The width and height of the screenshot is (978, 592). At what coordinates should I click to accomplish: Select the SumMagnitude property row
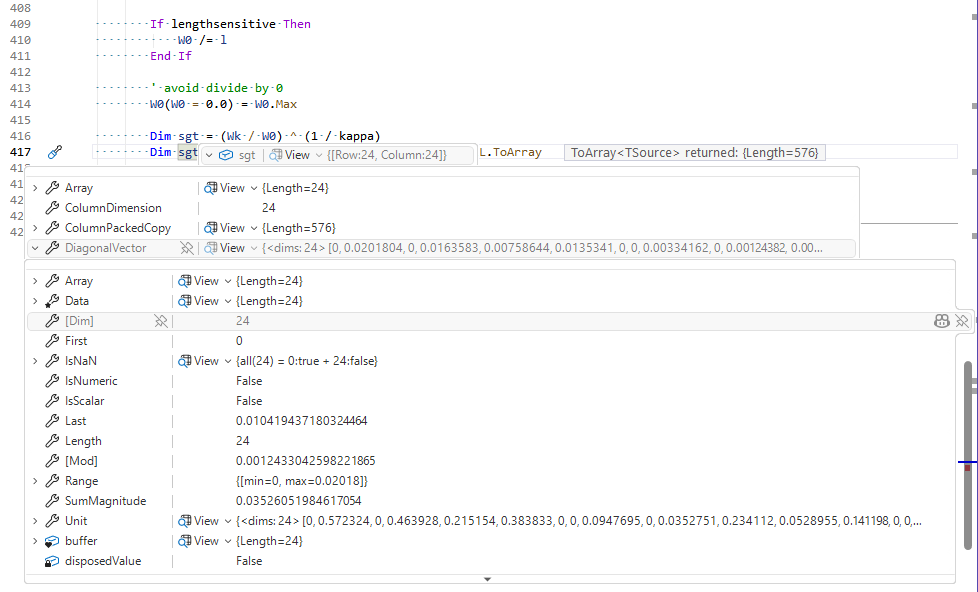[105, 501]
